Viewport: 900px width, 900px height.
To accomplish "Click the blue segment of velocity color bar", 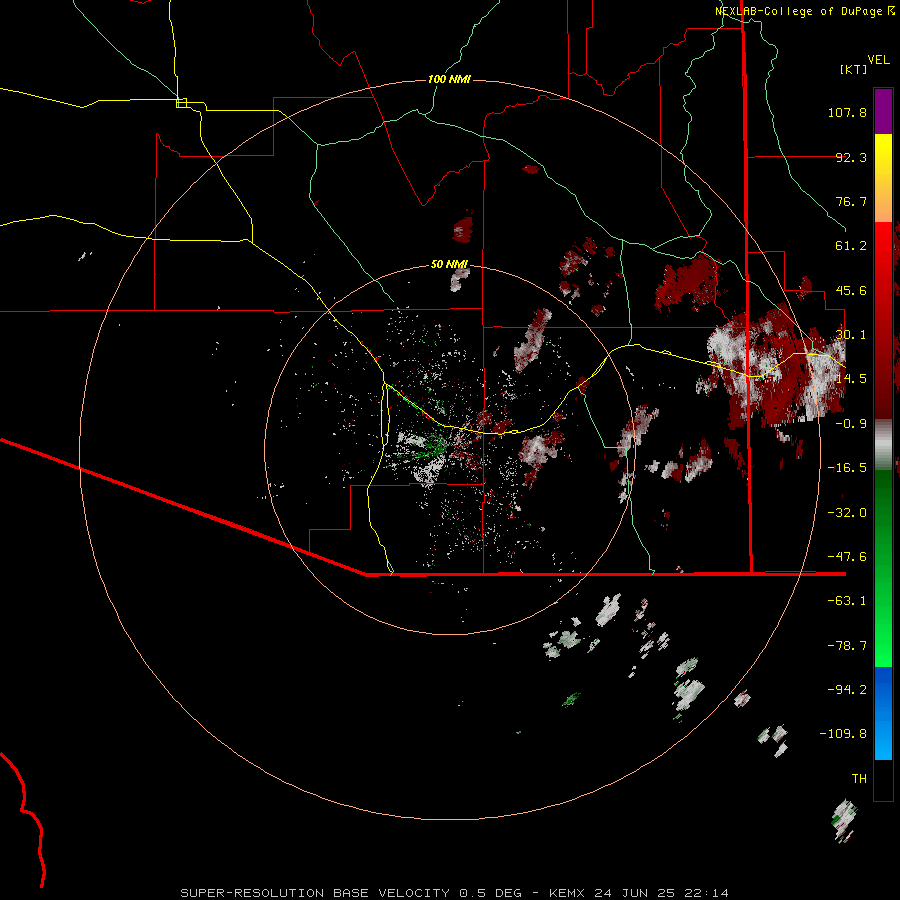I will [x=883, y=713].
